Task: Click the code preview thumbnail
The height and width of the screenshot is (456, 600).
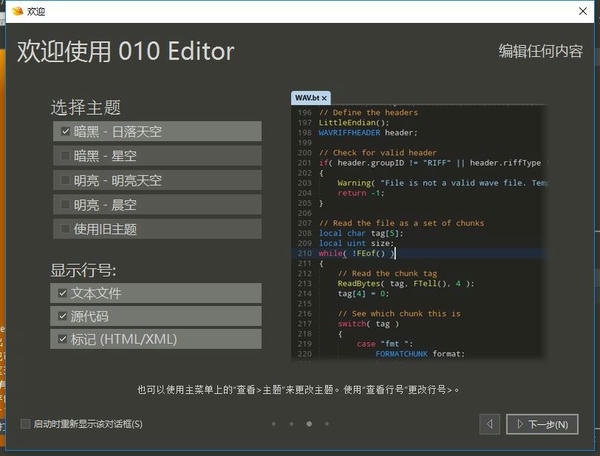Action: (419, 232)
